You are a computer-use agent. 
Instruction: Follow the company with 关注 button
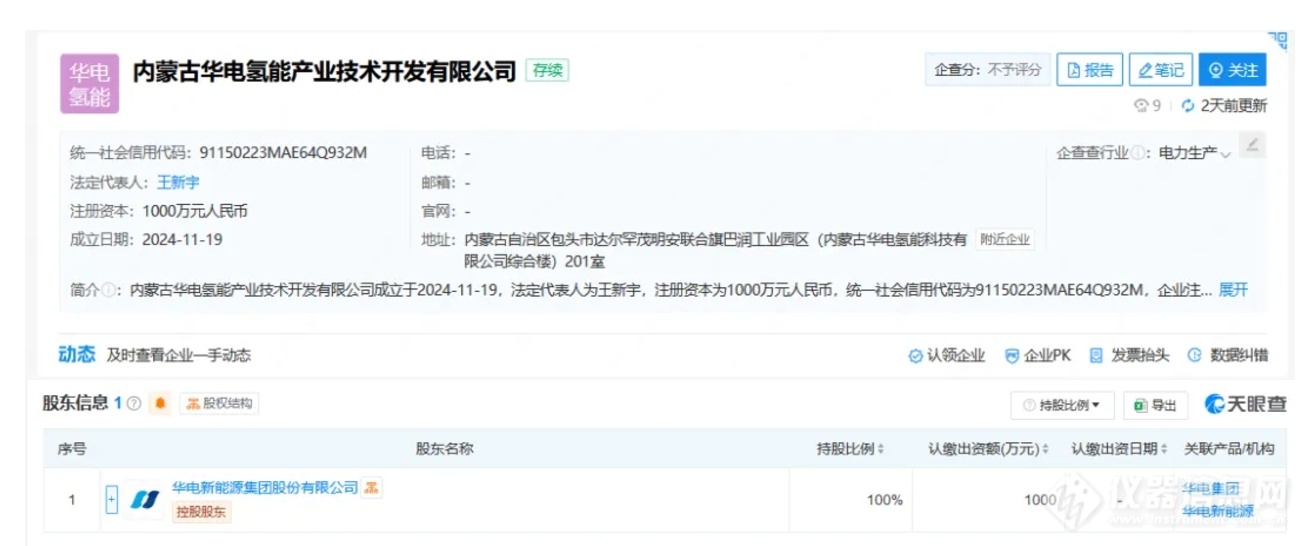coord(1233,70)
